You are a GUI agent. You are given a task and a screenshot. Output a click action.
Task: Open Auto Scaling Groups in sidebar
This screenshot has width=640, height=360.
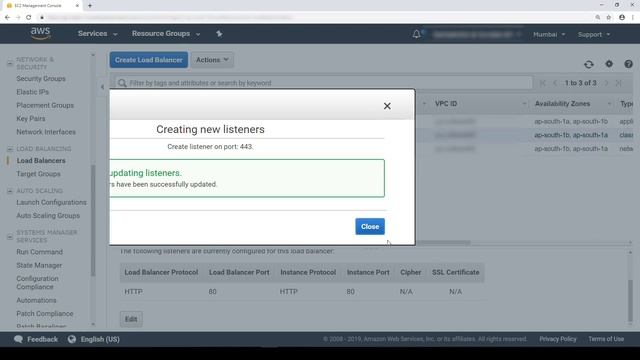tap(48, 216)
